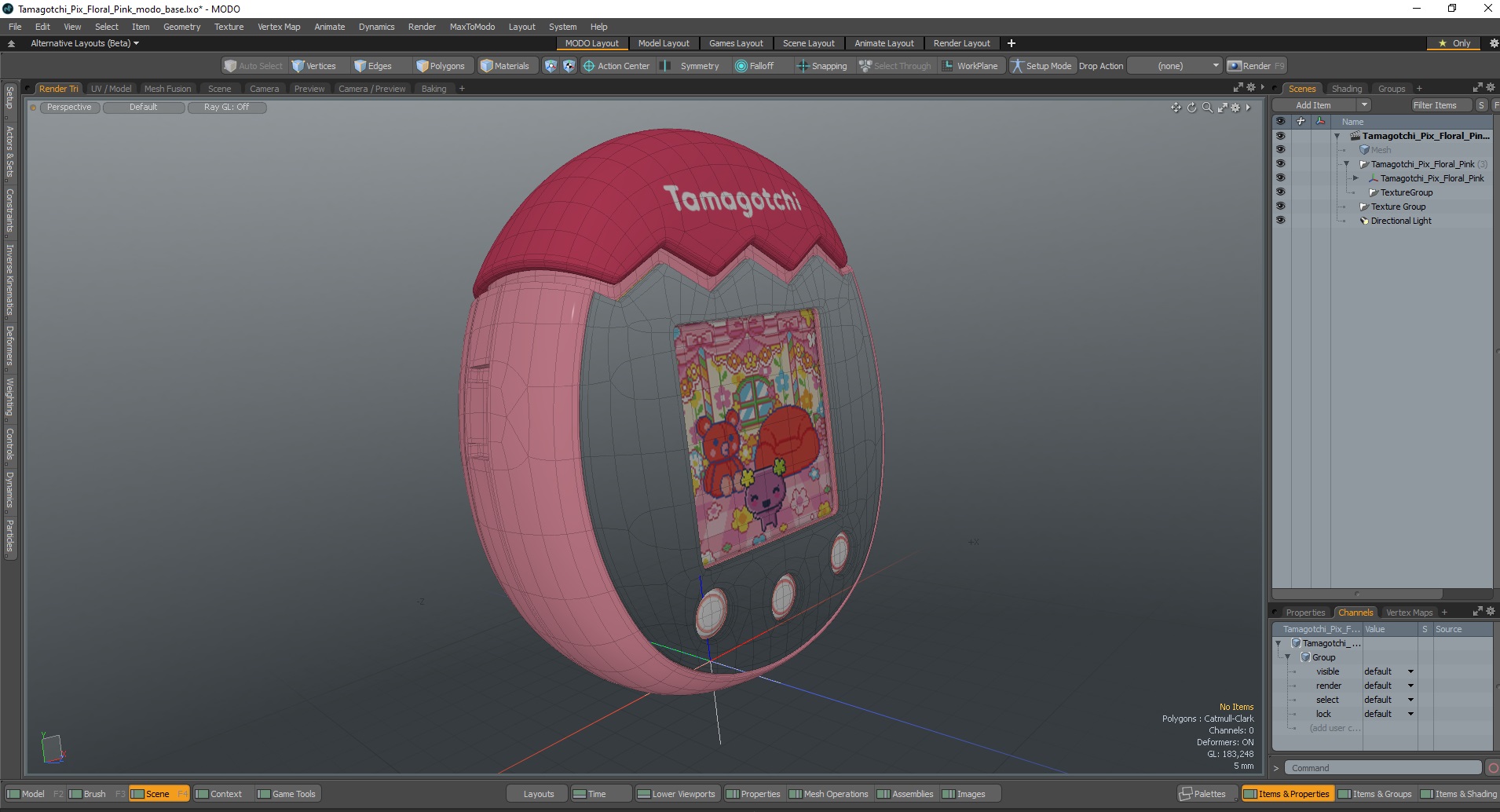Toggle Setup Mode
The width and height of the screenshot is (1500, 812).
point(1041,66)
